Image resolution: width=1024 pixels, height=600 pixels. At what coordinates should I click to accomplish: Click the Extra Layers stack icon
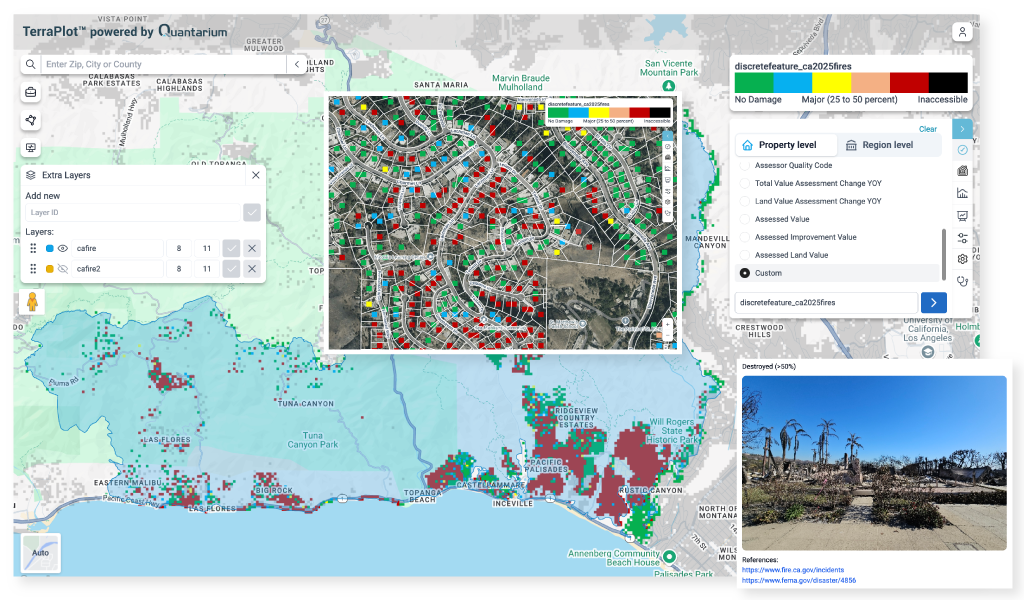pos(31,175)
